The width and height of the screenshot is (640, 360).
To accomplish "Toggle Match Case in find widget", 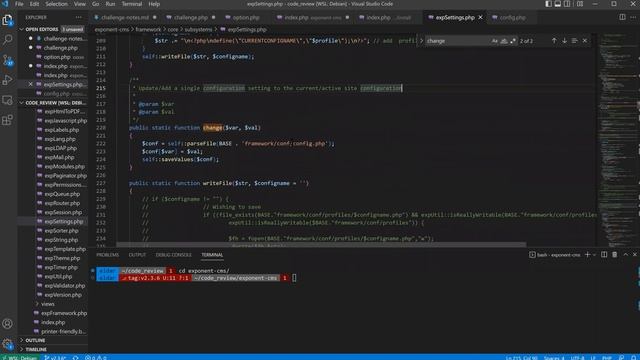I will (495, 41).
